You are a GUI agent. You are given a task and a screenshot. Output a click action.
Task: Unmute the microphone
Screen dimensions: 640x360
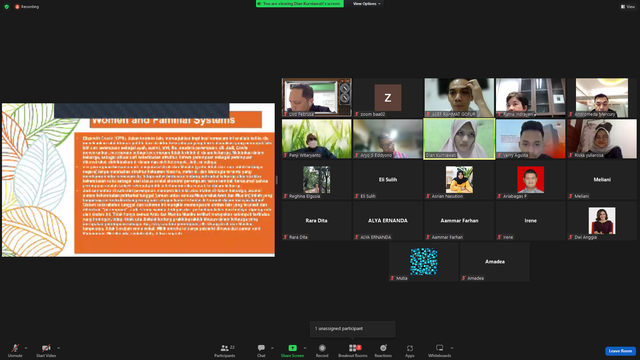(15, 350)
